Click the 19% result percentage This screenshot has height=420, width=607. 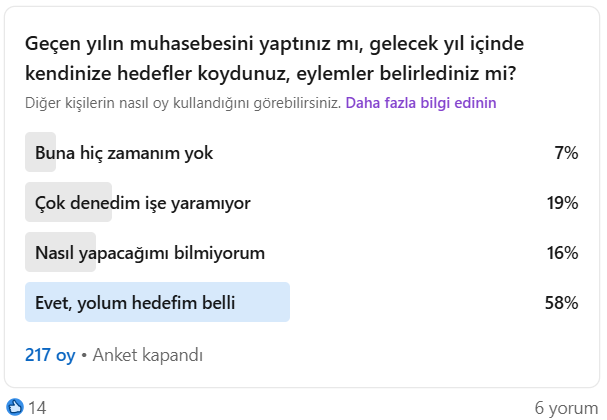coord(562,203)
